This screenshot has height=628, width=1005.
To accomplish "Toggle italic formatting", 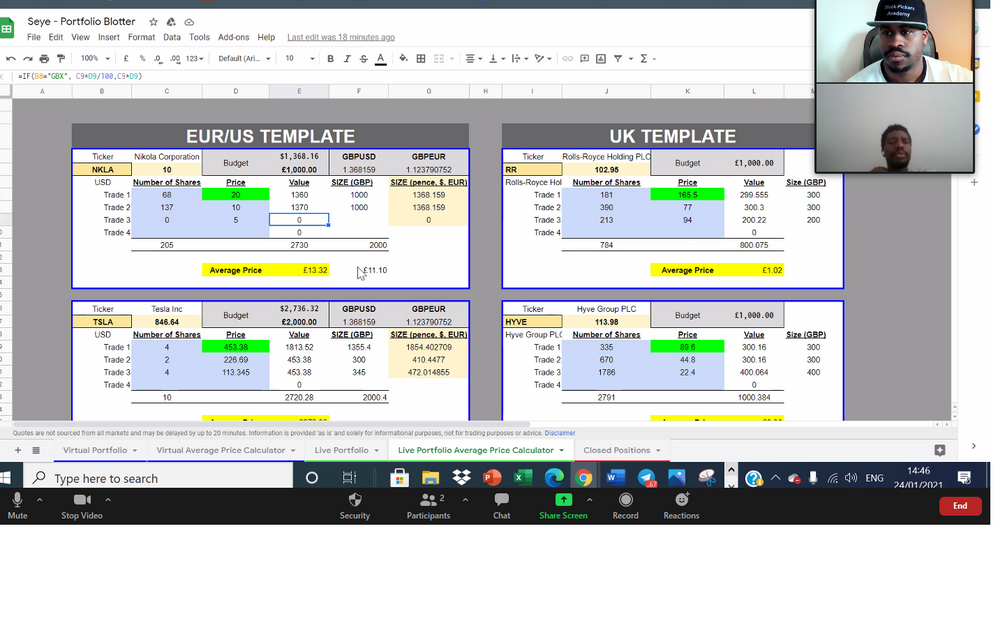I will click(x=347, y=58).
